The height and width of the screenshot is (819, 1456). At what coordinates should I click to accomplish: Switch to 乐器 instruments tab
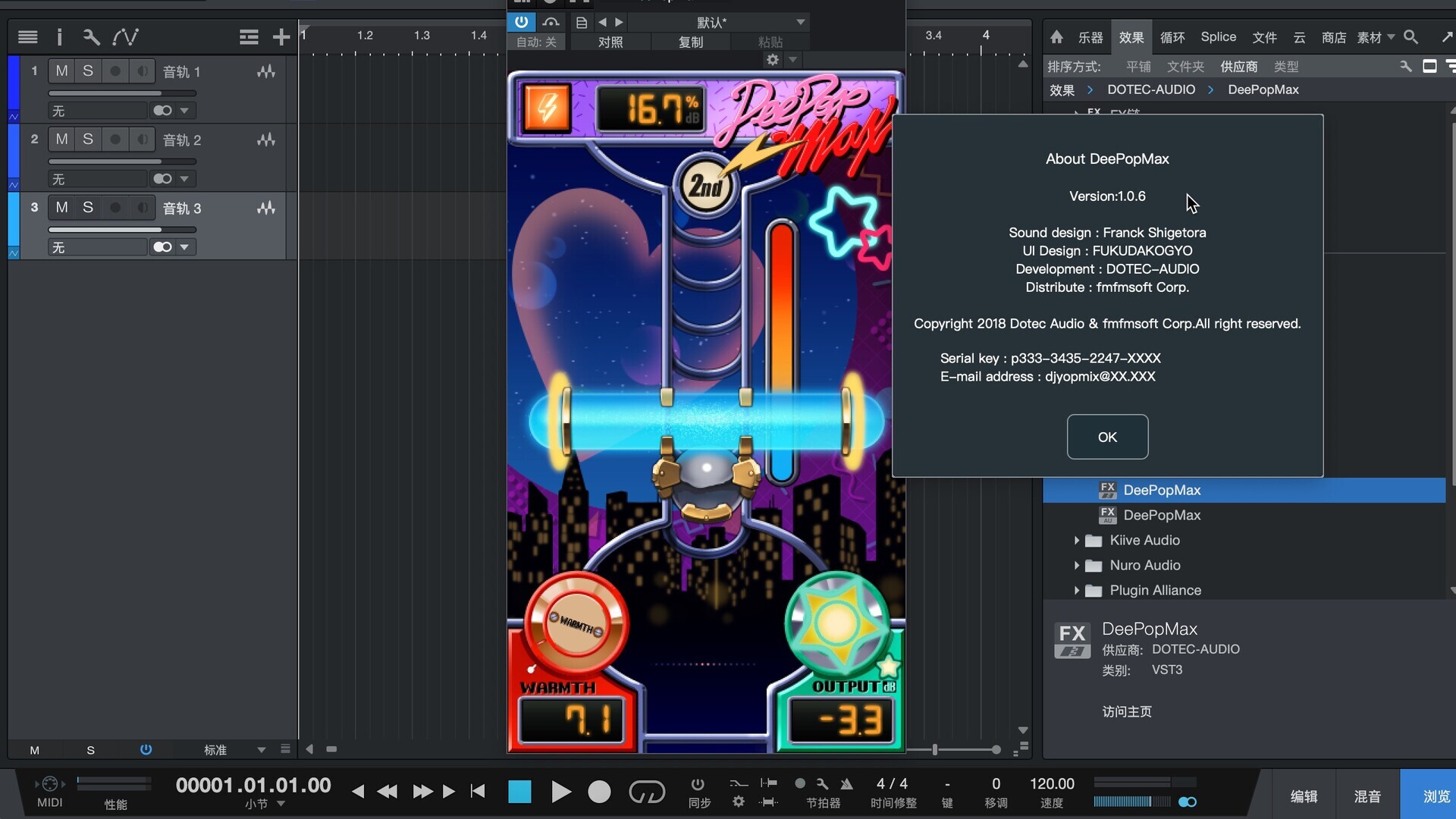(x=1090, y=37)
